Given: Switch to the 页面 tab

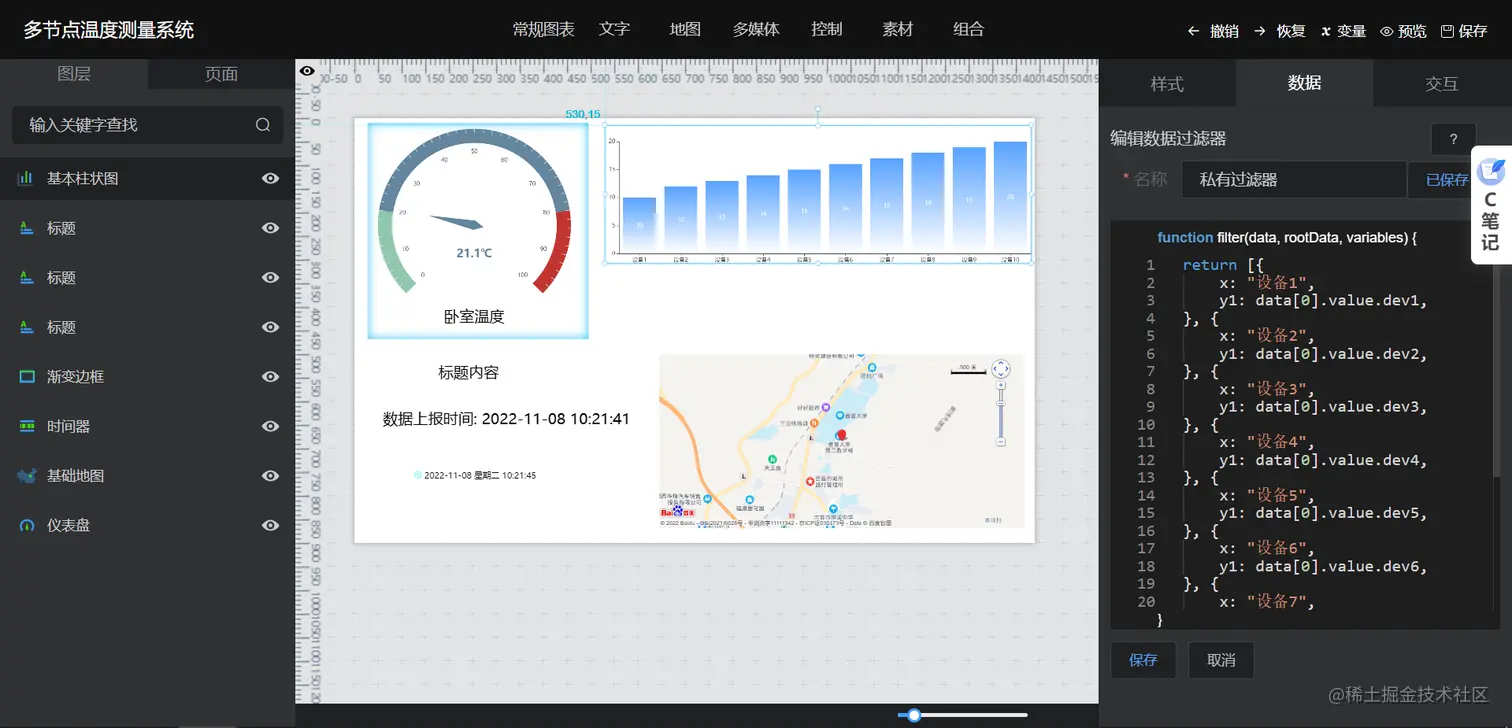Looking at the screenshot, I should click(x=221, y=74).
